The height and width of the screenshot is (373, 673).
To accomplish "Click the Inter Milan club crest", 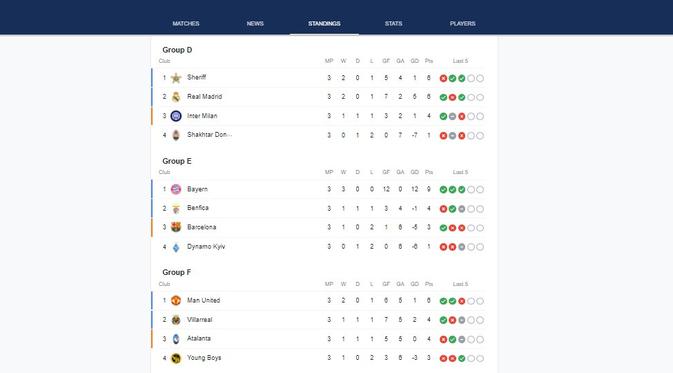I will [x=176, y=116].
